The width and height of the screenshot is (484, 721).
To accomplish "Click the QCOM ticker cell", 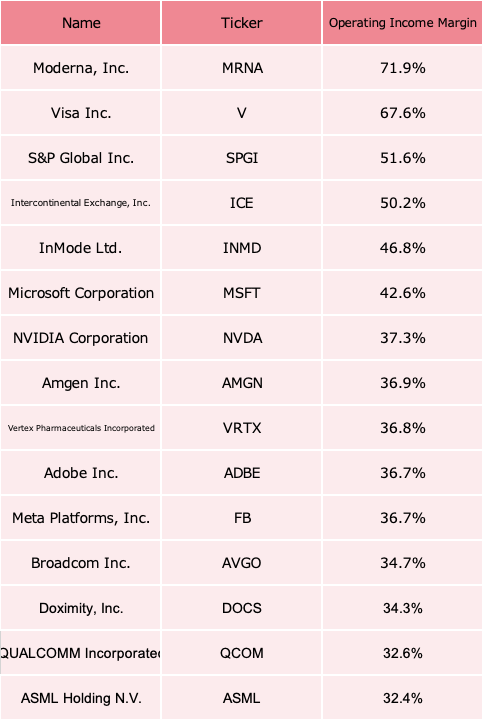I will click(241, 653).
